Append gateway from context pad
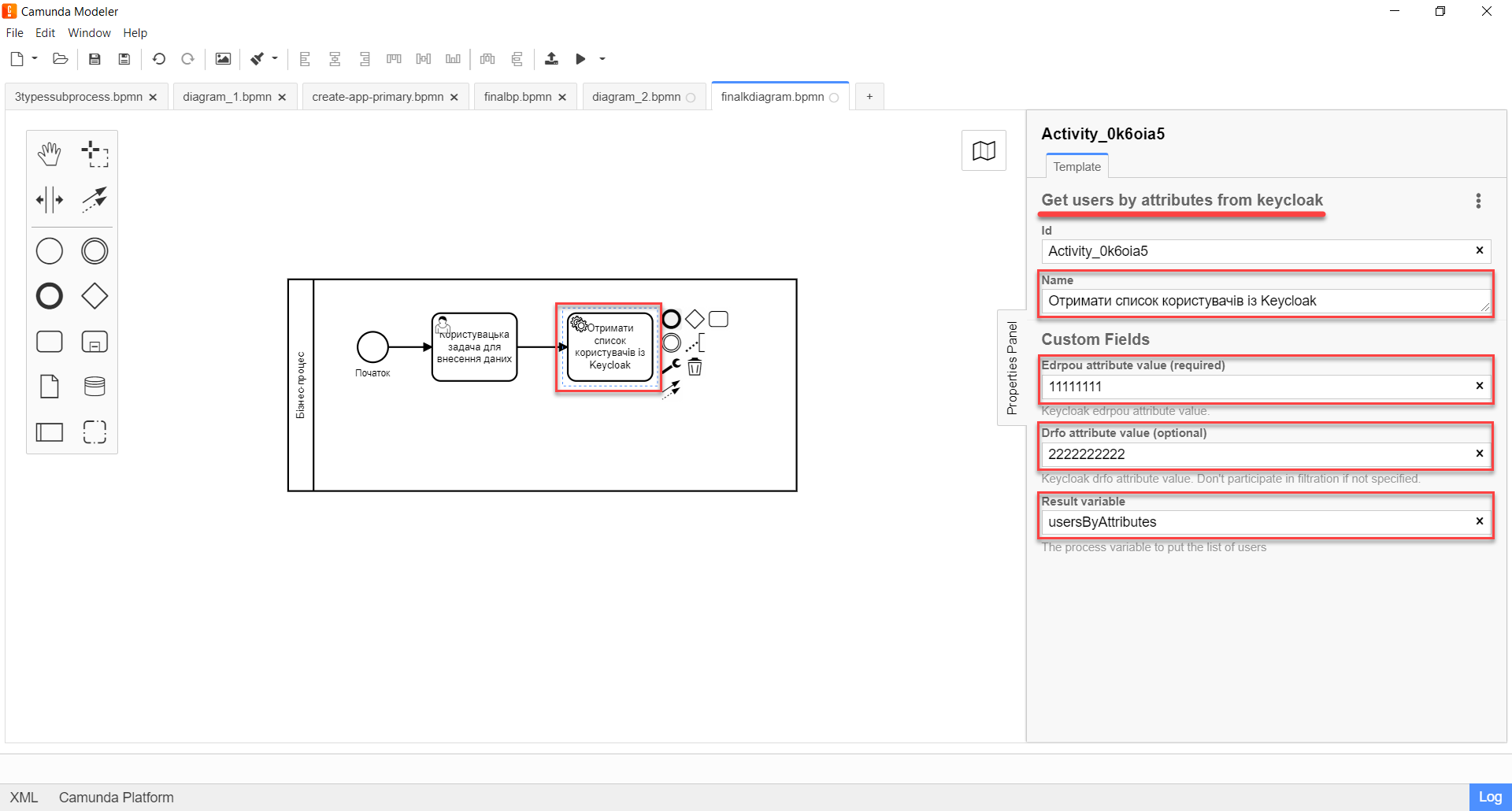This screenshot has width=1512, height=811. click(695, 319)
